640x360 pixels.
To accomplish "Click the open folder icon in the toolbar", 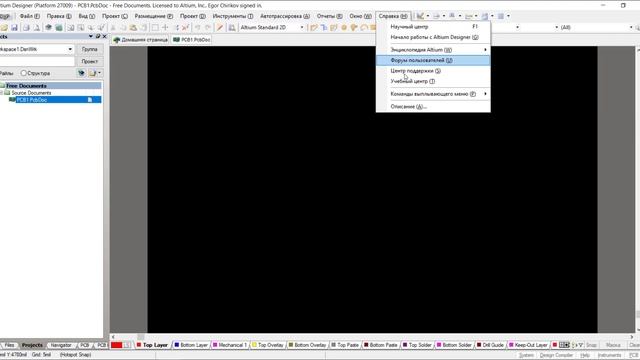I will point(4,27).
